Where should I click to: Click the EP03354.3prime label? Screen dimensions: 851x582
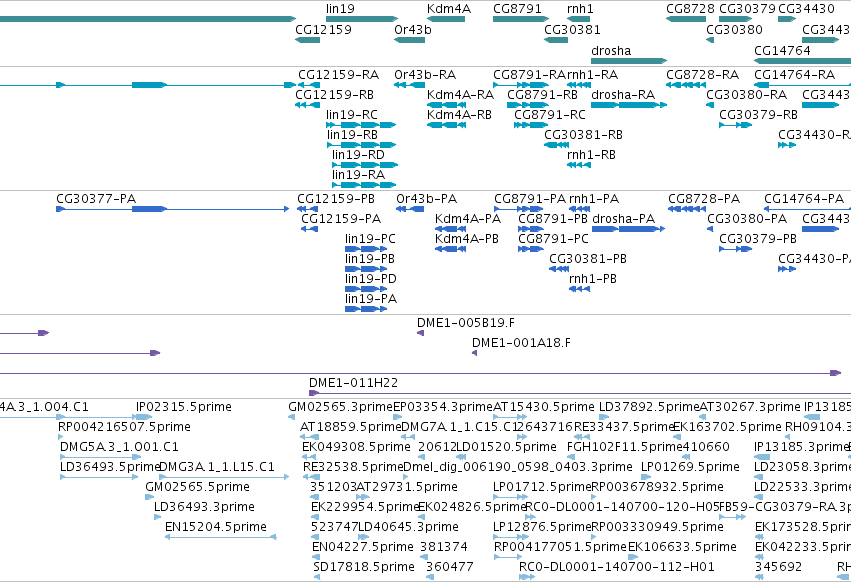click(x=442, y=407)
